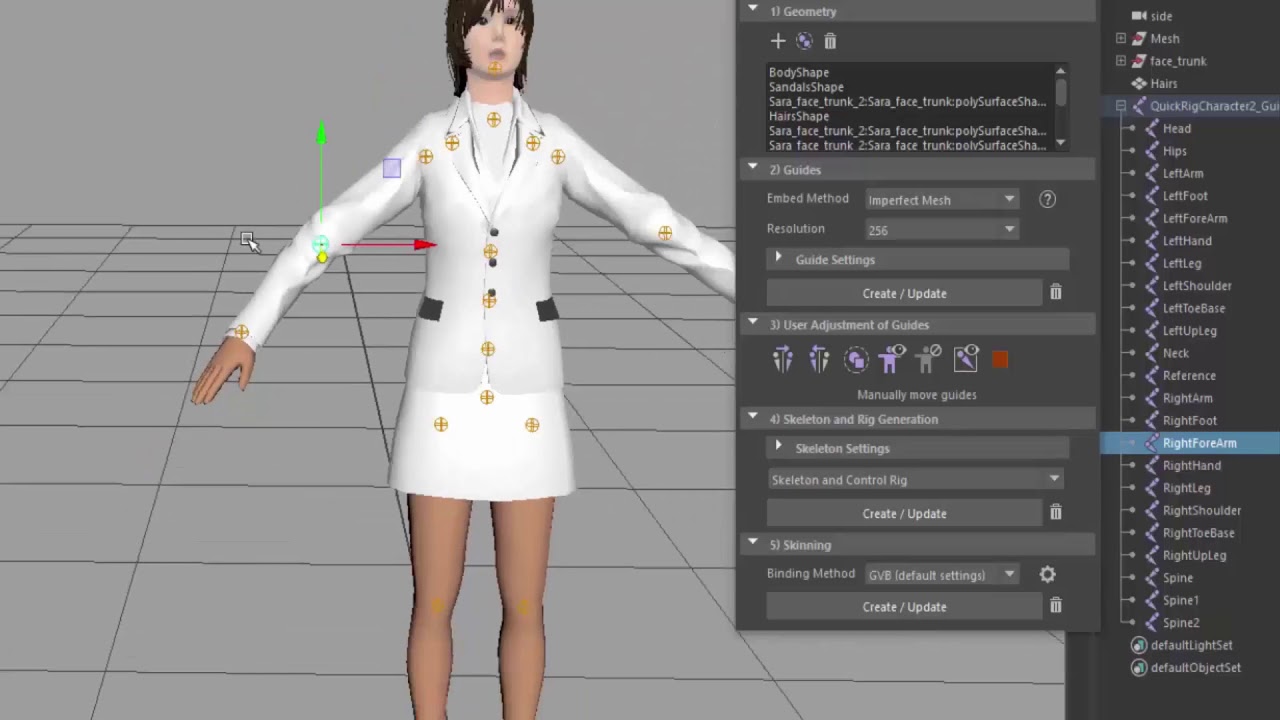Select Reference node in outliner
Screen dimensions: 1280x720
tap(1189, 376)
